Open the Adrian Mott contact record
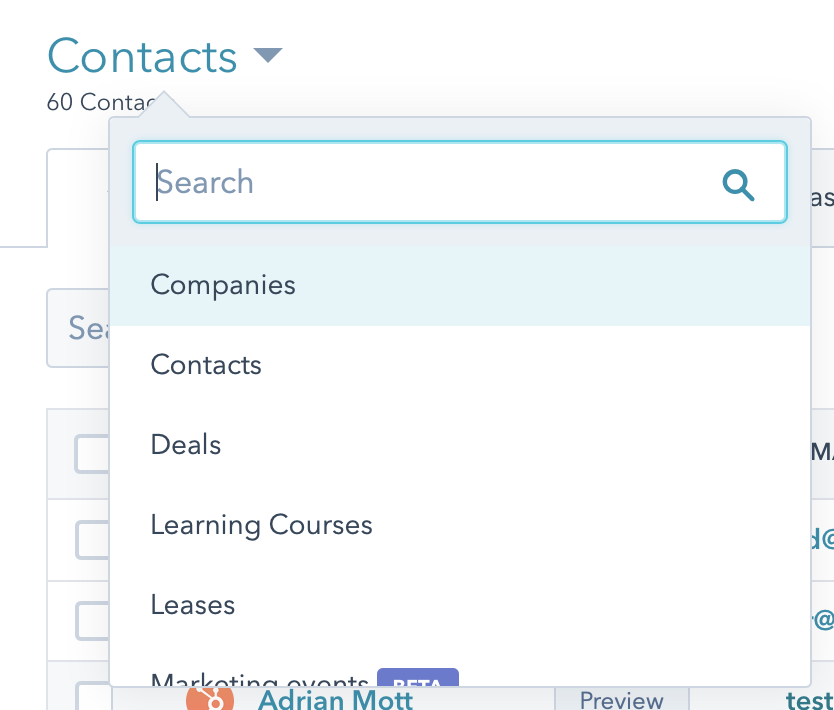834x710 pixels. pyautogui.click(x=334, y=700)
